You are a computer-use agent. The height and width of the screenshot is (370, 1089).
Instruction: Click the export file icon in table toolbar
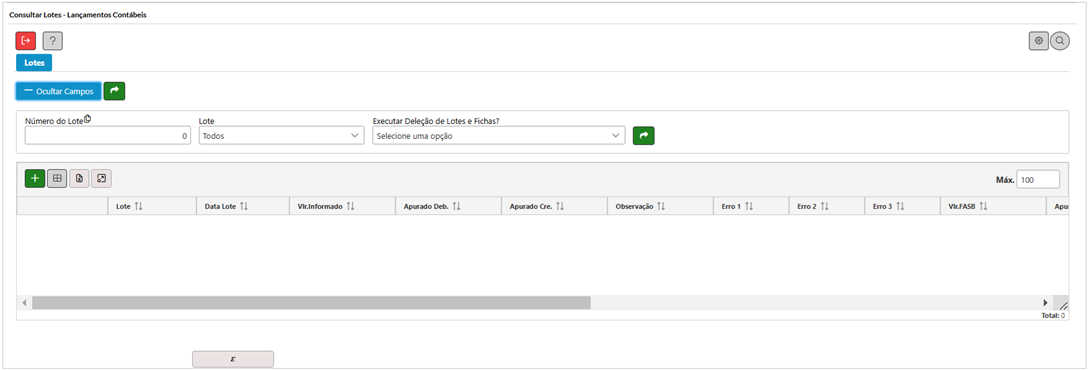(79, 178)
